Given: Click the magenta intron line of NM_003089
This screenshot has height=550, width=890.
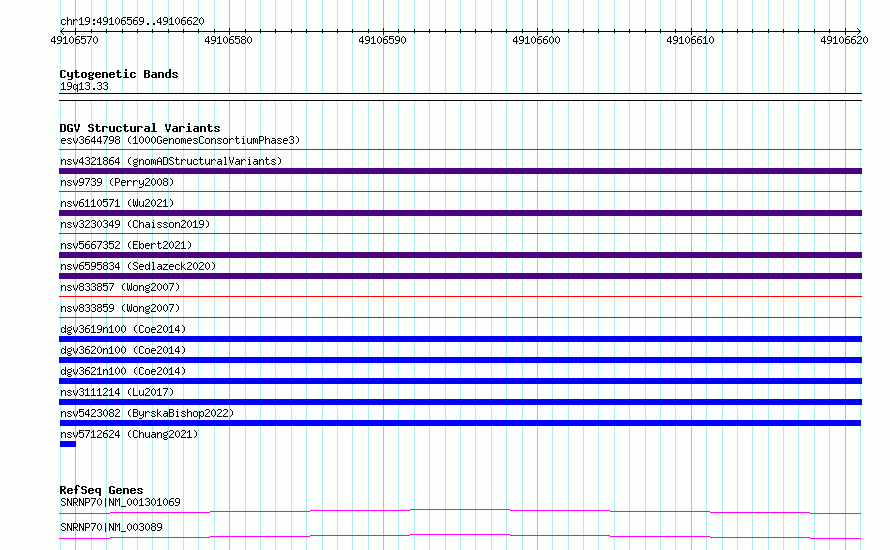Looking at the screenshot, I should (x=460, y=536).
